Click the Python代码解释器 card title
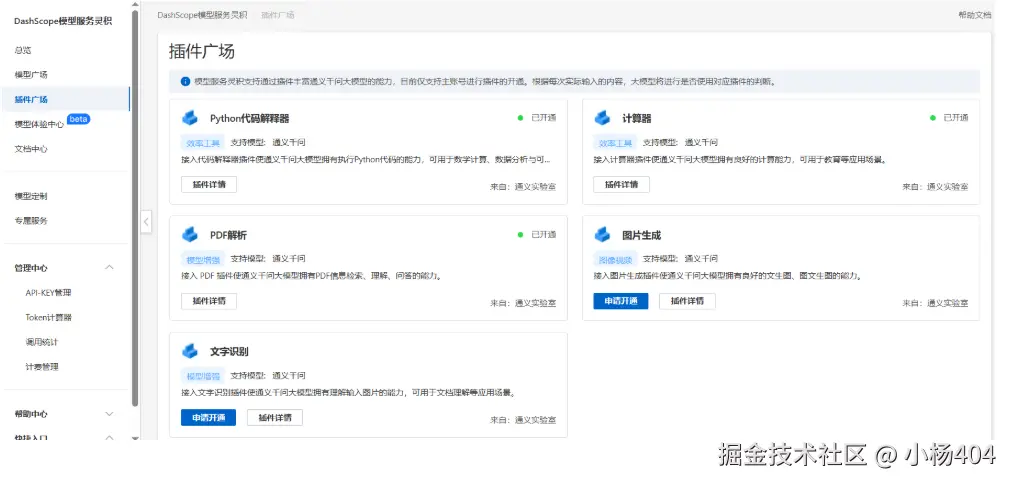 pyautogui.click(x=250, y=119)
